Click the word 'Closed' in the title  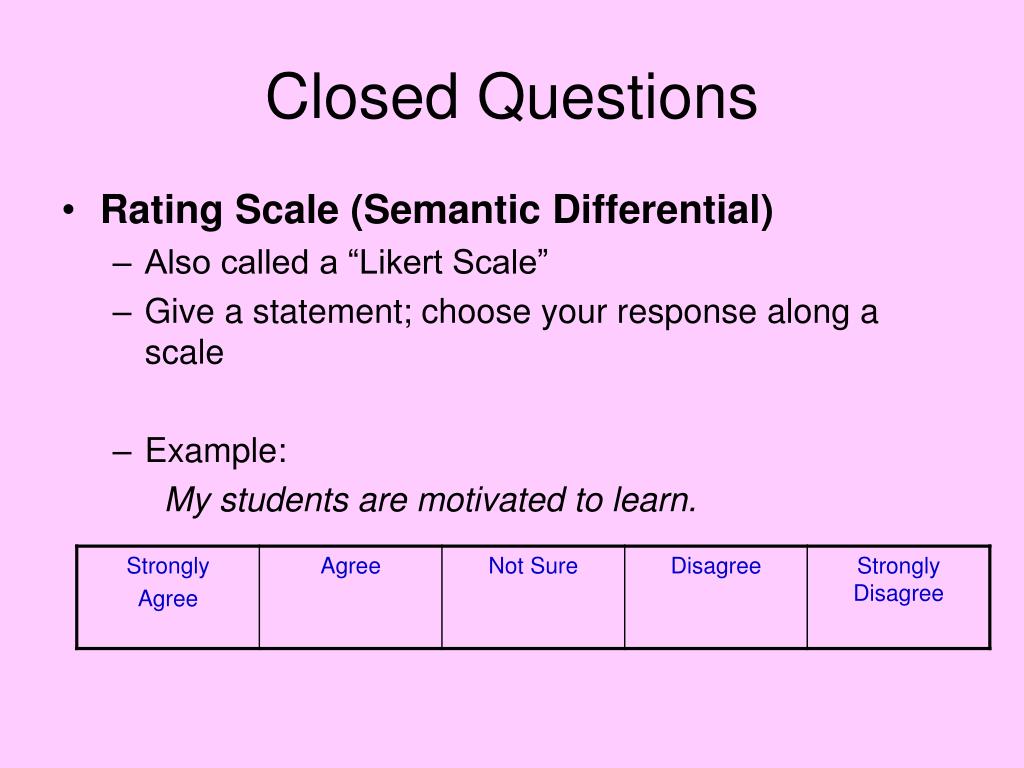(362, 97)
